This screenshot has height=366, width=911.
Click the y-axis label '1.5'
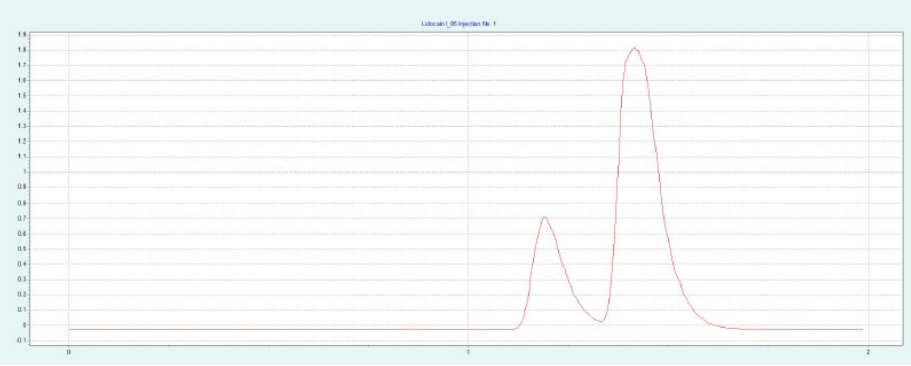coord(22,96)
